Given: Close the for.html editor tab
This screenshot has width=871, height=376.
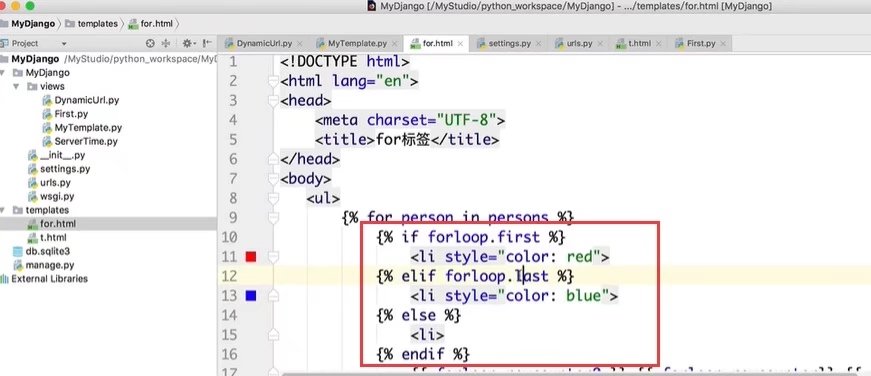Looking at the screenshot, I should pyautogui.click(x=460, y=43).
